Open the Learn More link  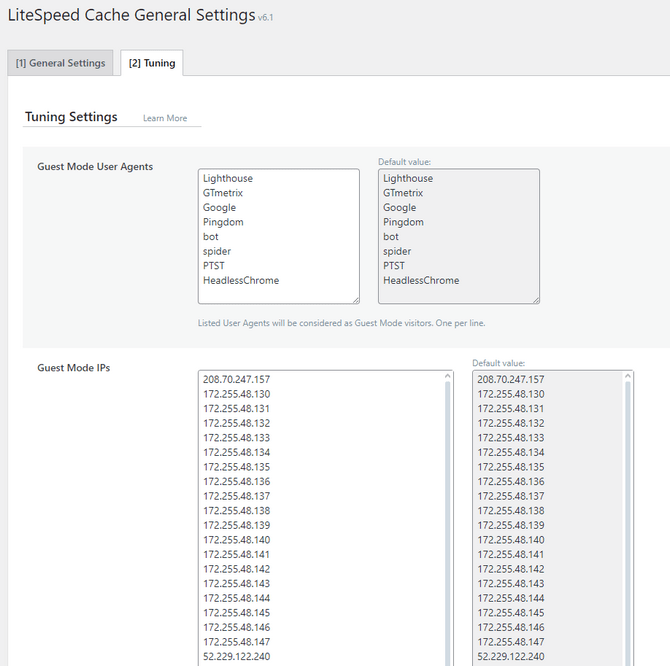tap(165, 118)
